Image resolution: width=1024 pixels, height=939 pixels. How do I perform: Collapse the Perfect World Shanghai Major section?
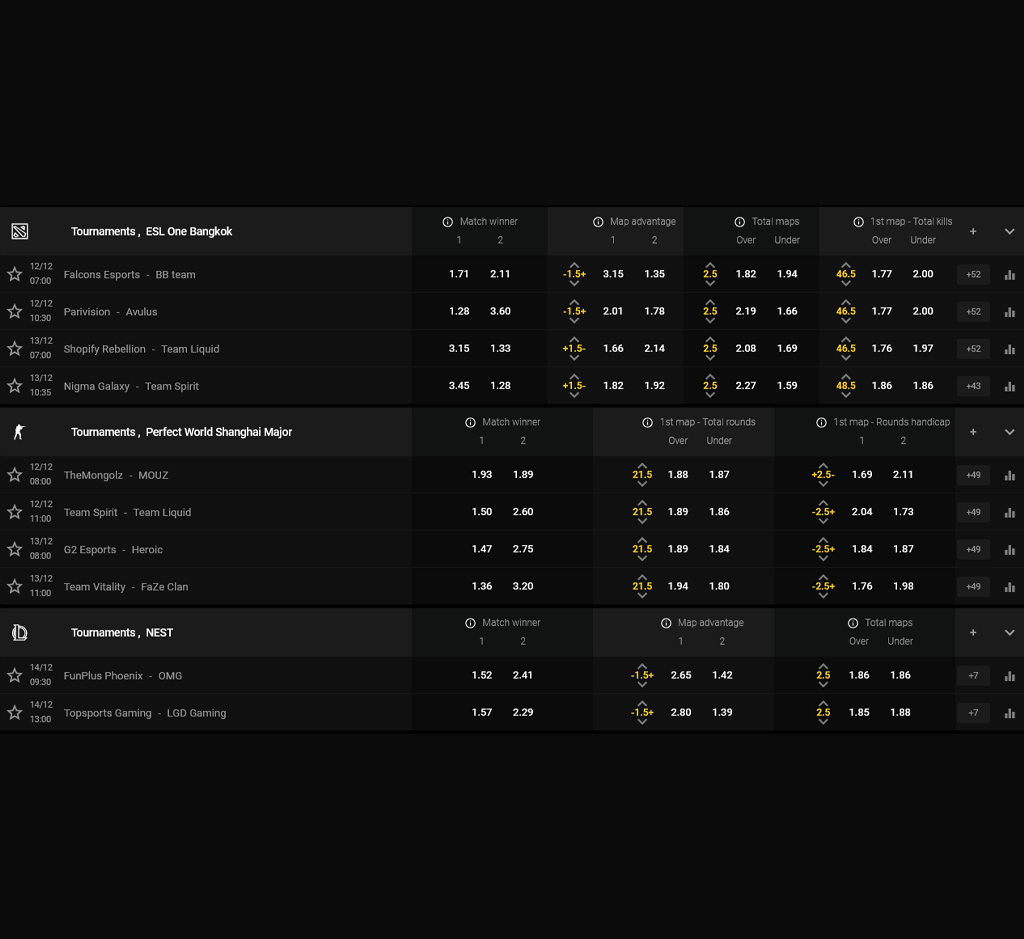(1009, 432)
